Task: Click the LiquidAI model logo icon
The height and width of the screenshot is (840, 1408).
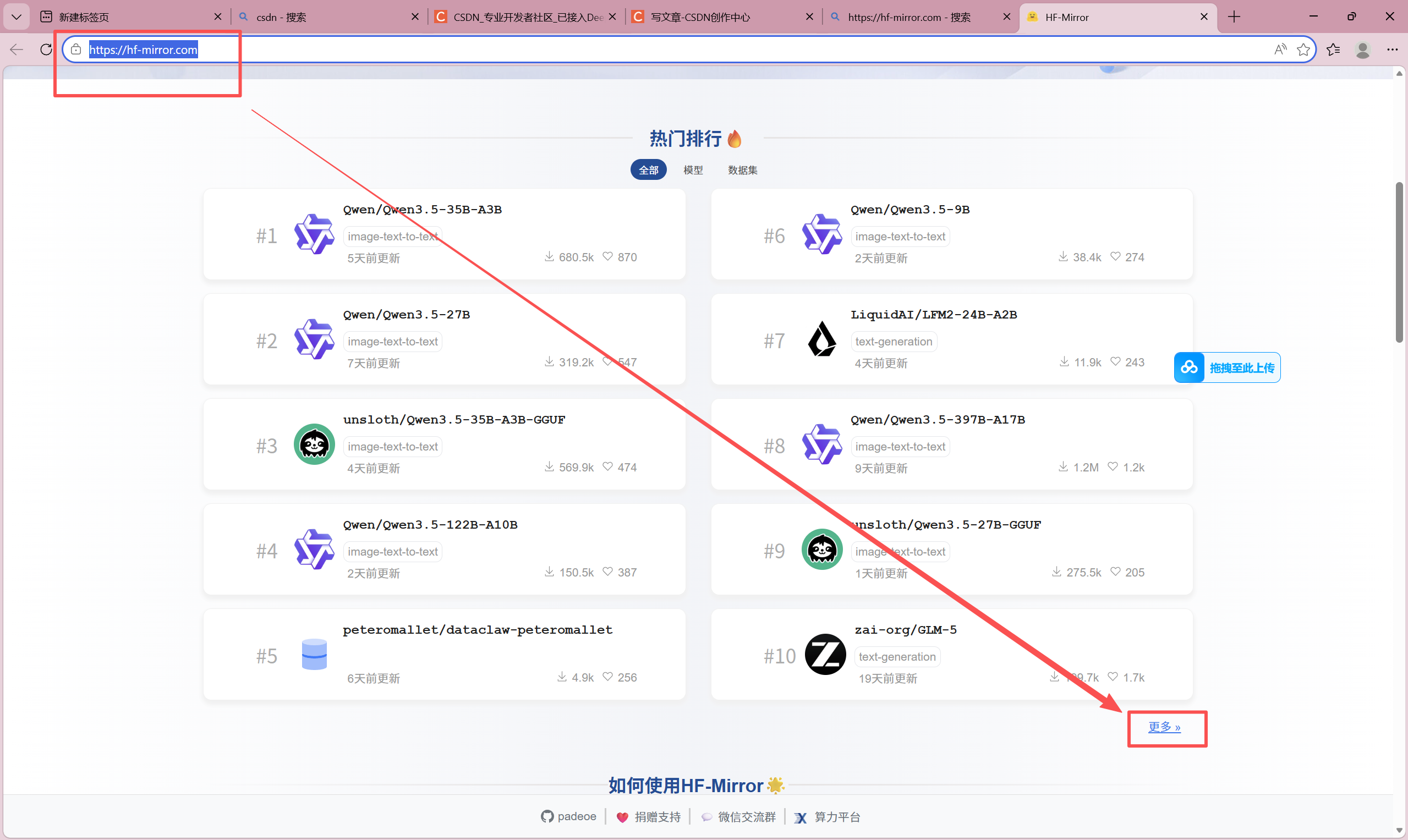Action: click(x=822, y=339)
